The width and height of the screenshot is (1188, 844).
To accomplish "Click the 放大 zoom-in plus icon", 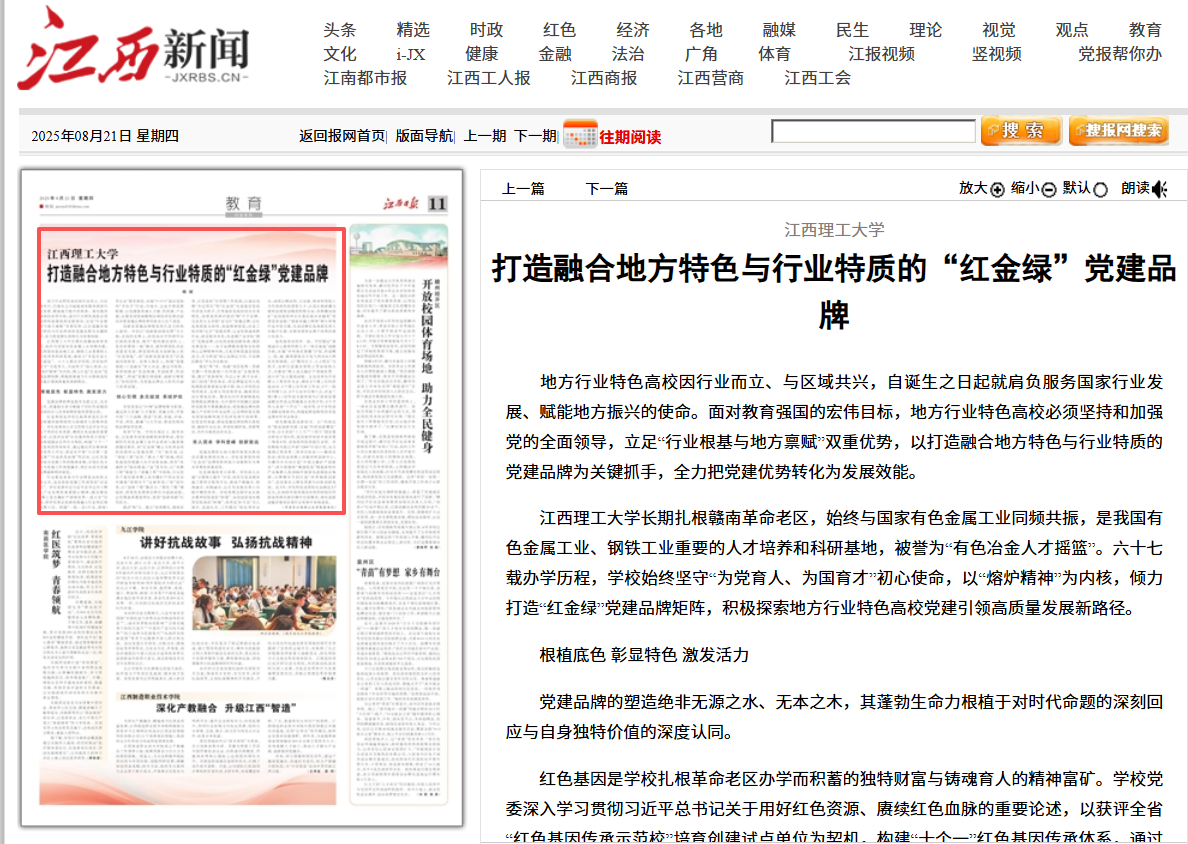I will pyautogui.click(x=997, y=190).
